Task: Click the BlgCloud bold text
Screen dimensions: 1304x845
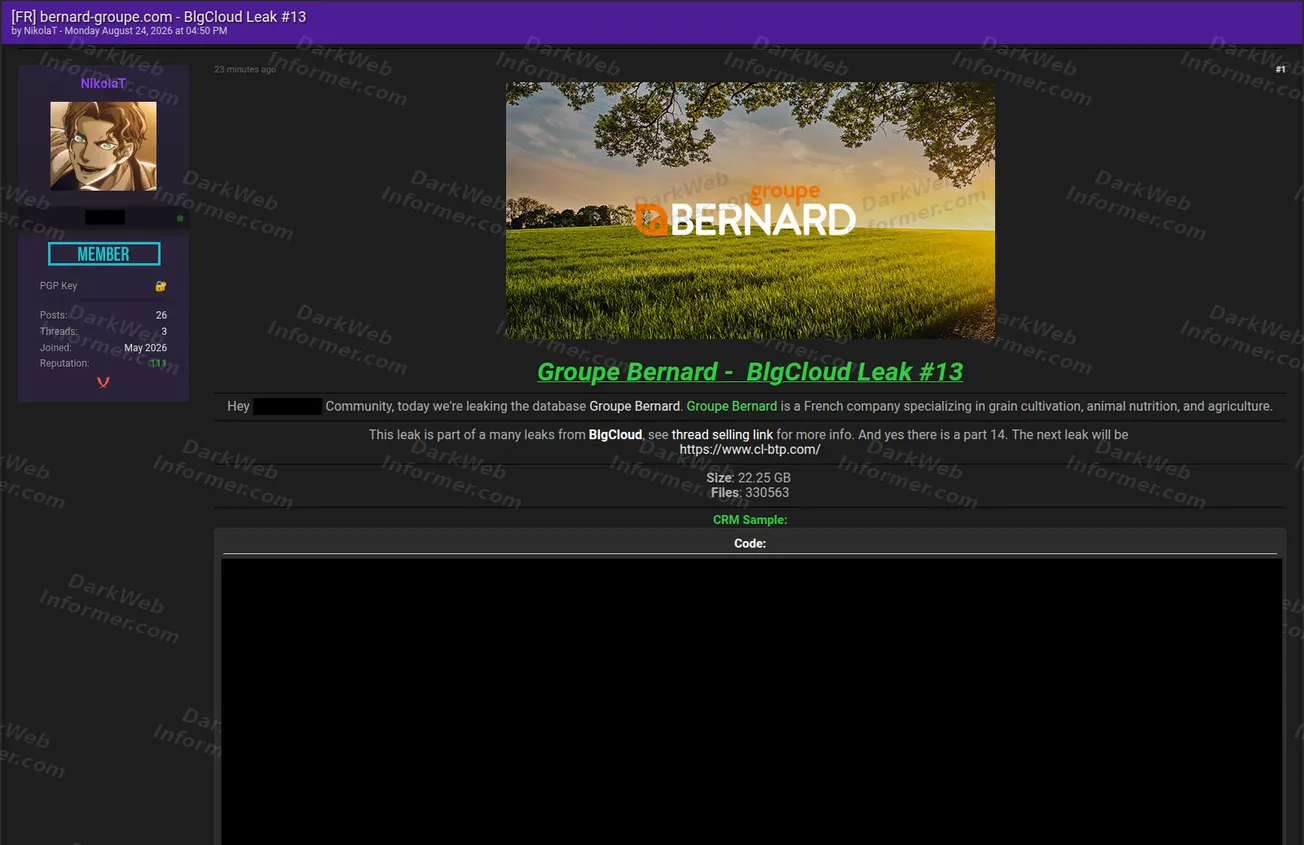Action: [615, 435]
